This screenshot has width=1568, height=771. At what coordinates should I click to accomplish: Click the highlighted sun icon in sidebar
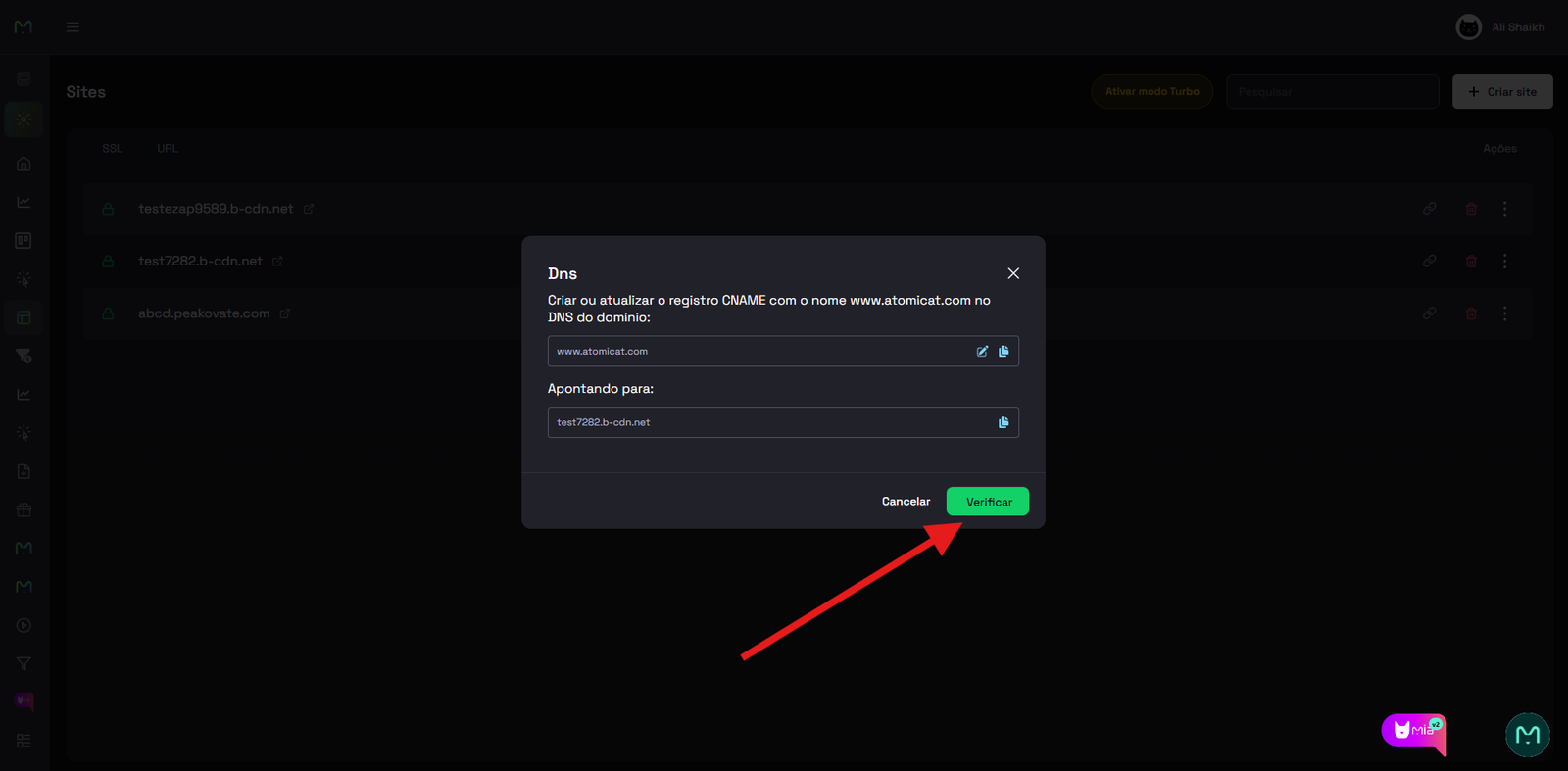point(24,120)
